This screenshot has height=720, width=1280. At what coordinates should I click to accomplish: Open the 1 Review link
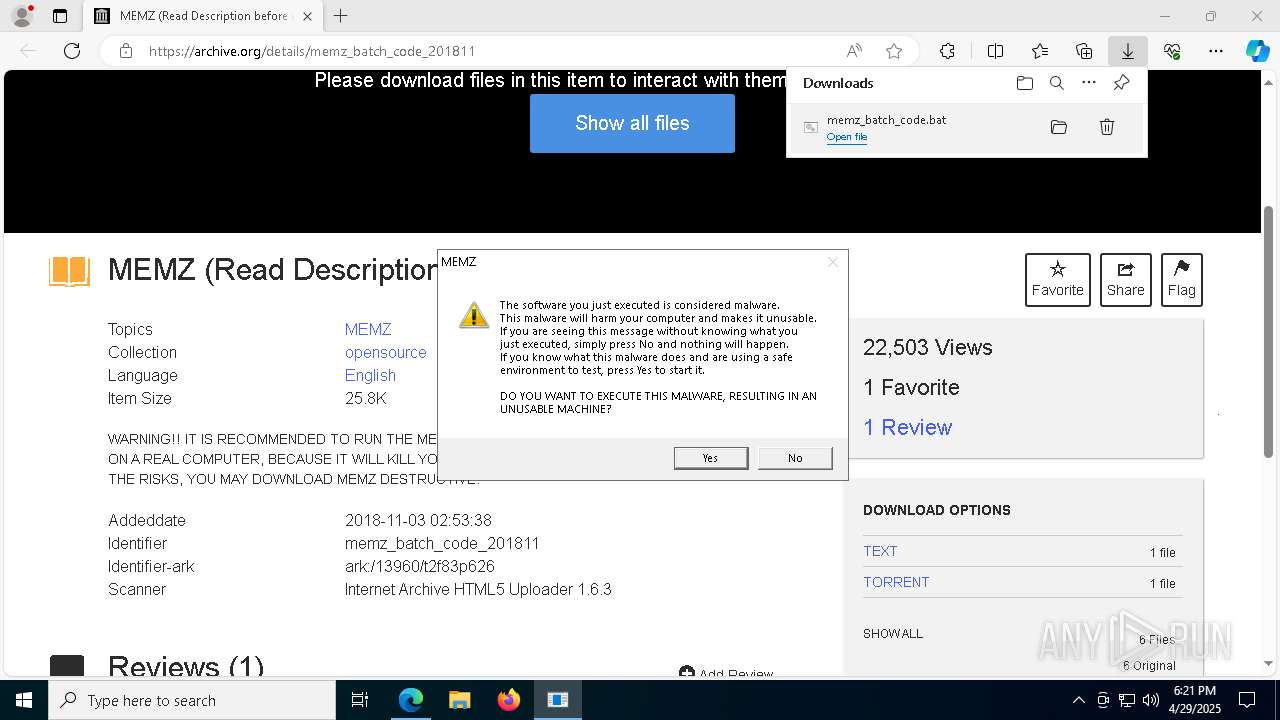coord(907,427)
